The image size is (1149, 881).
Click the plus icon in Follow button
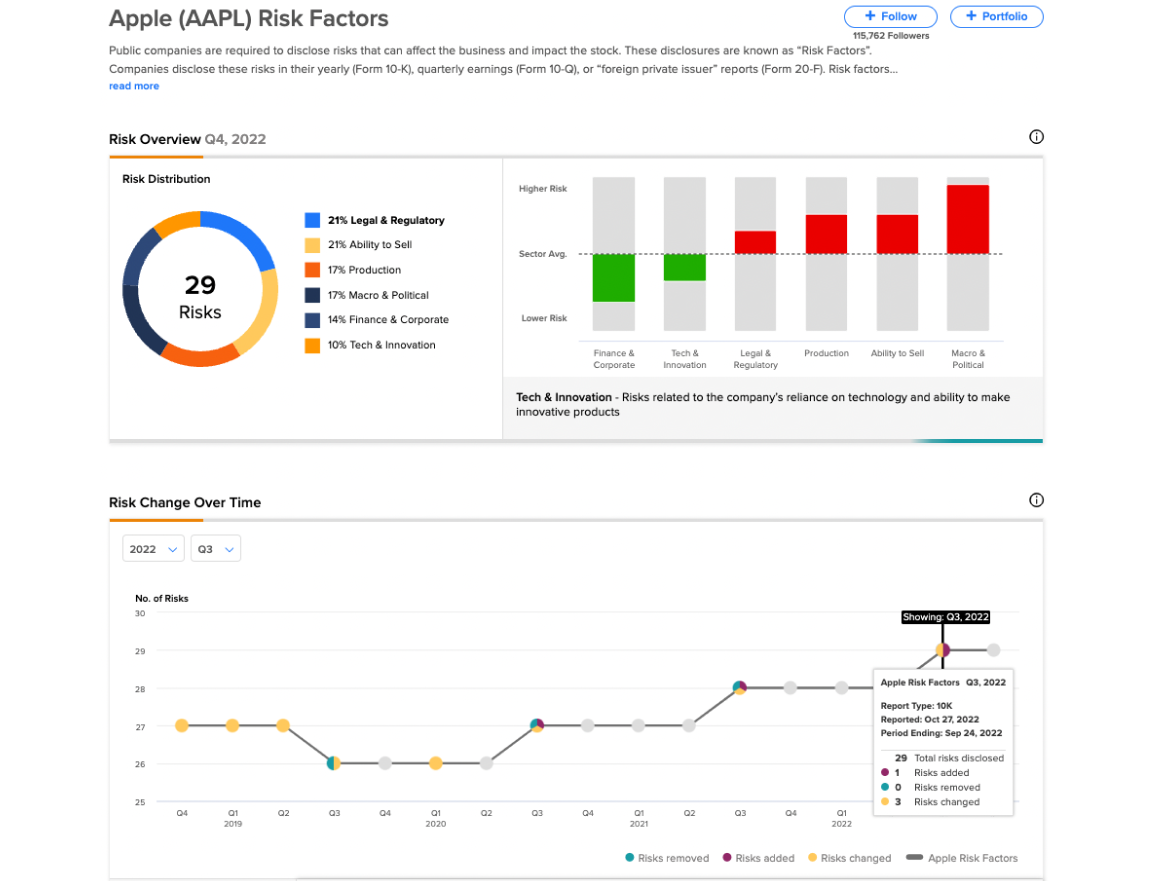point(870,16)
